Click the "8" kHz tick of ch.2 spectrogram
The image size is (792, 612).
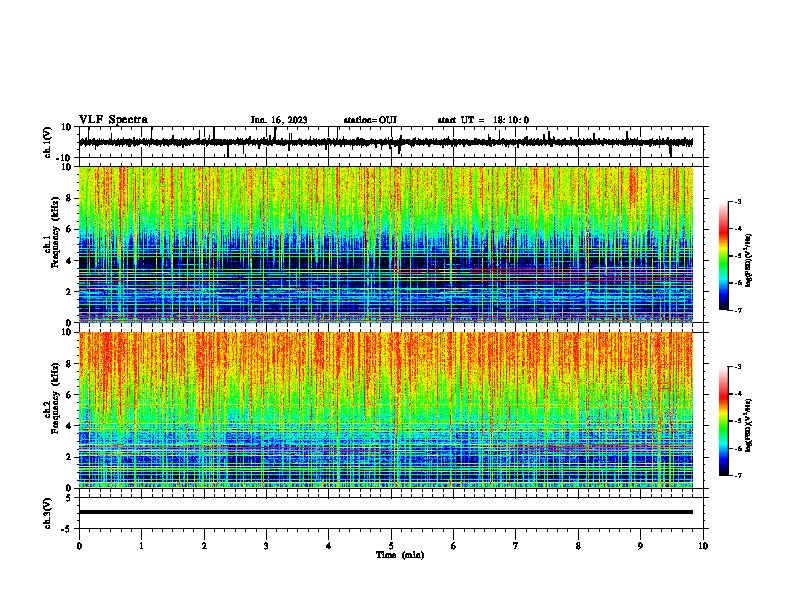click(69, 364)
